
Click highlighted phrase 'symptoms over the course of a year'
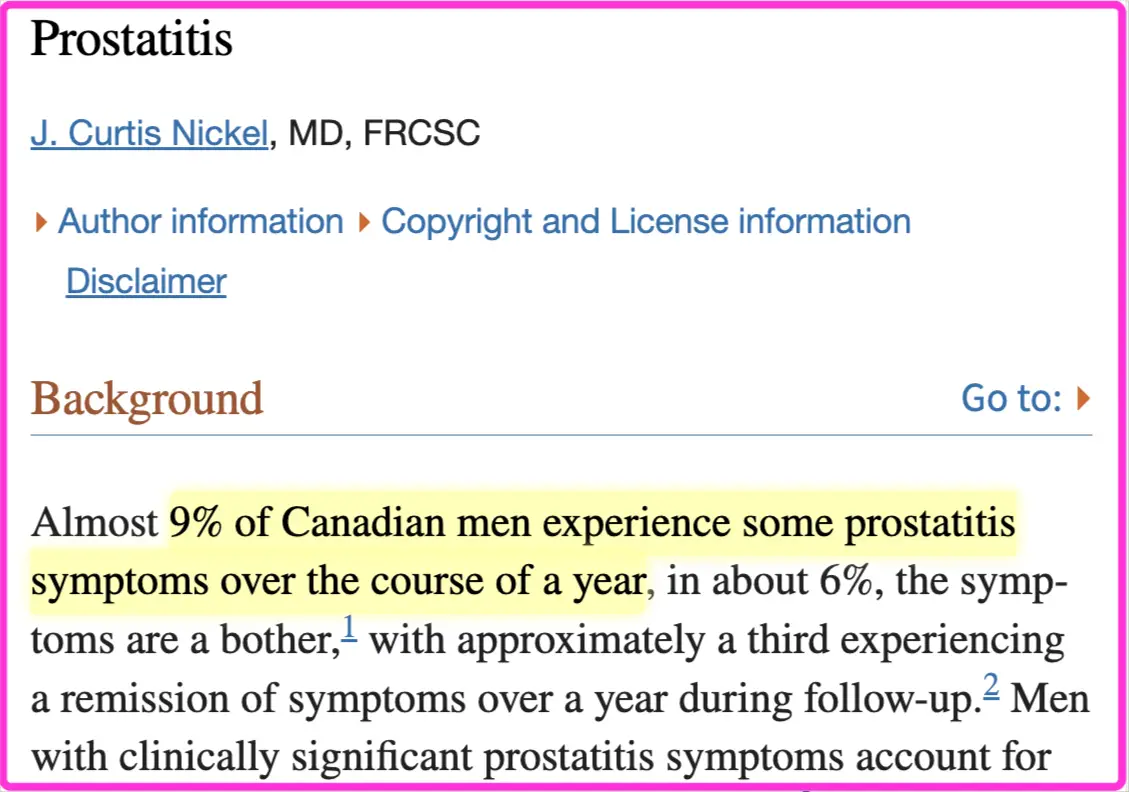[x=338, y=582]
